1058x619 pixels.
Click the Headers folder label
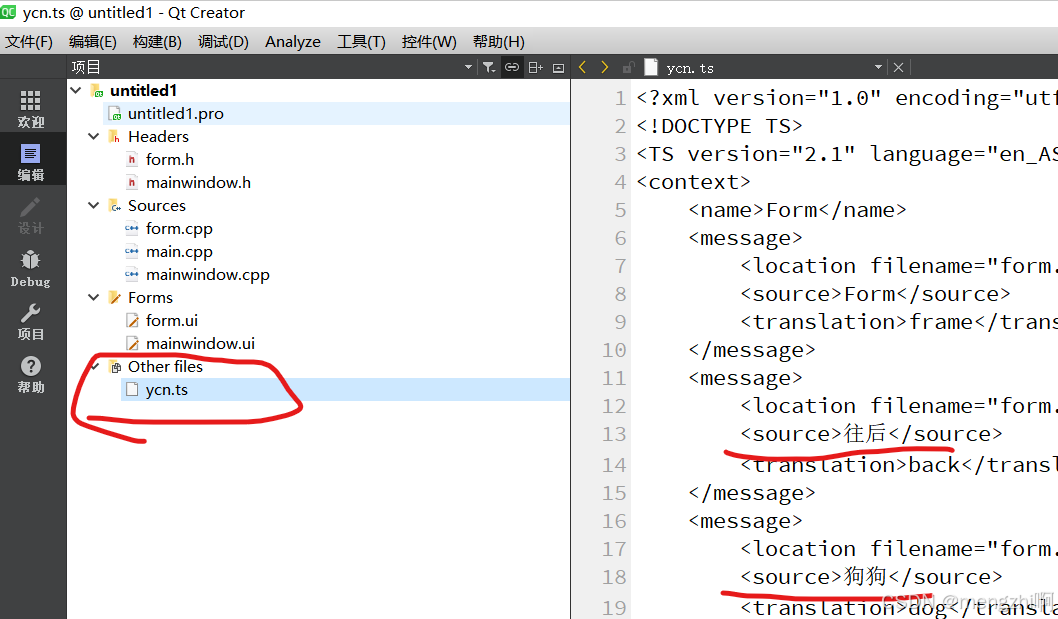pyautogui.click(x=158, y=136)
